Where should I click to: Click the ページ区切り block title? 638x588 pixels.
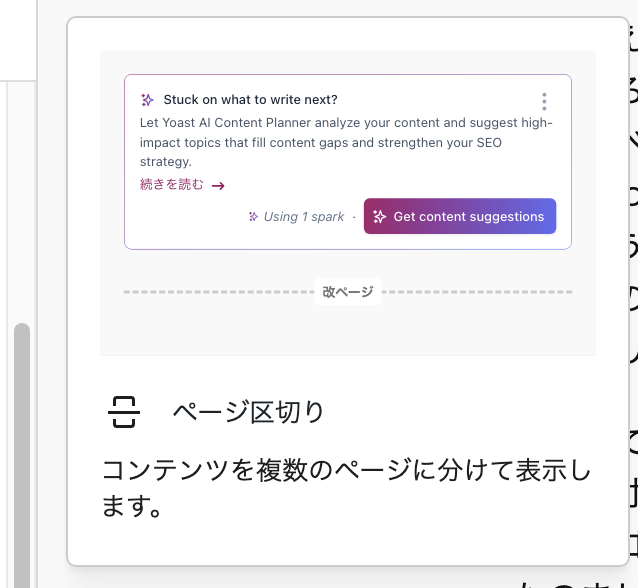click(248, 412)
